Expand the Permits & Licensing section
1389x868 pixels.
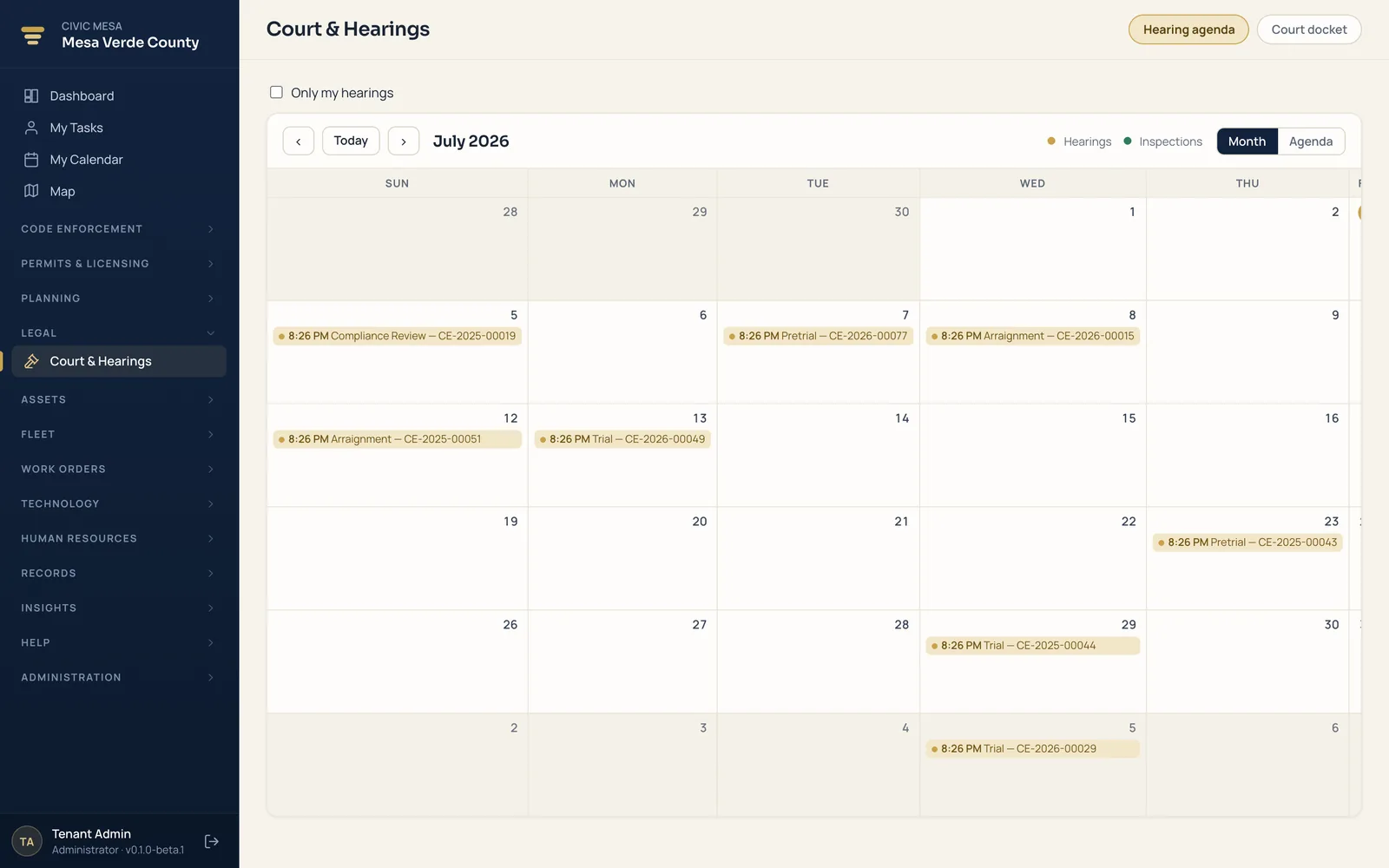click(x=119, y=264)
